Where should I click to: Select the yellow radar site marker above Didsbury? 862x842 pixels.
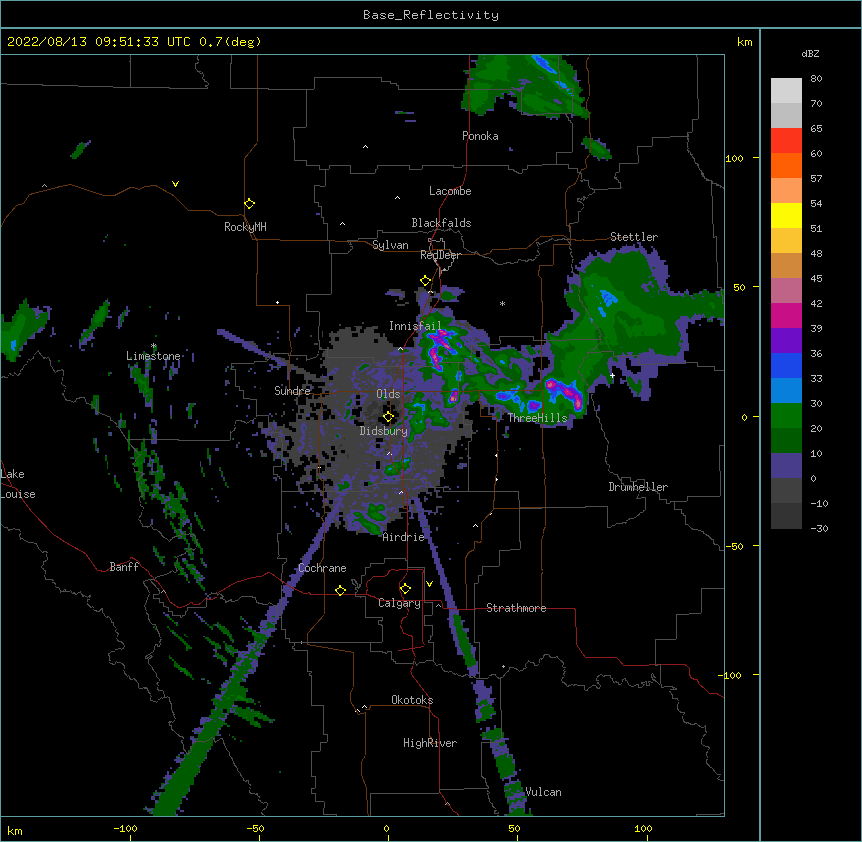click(389, 417)
